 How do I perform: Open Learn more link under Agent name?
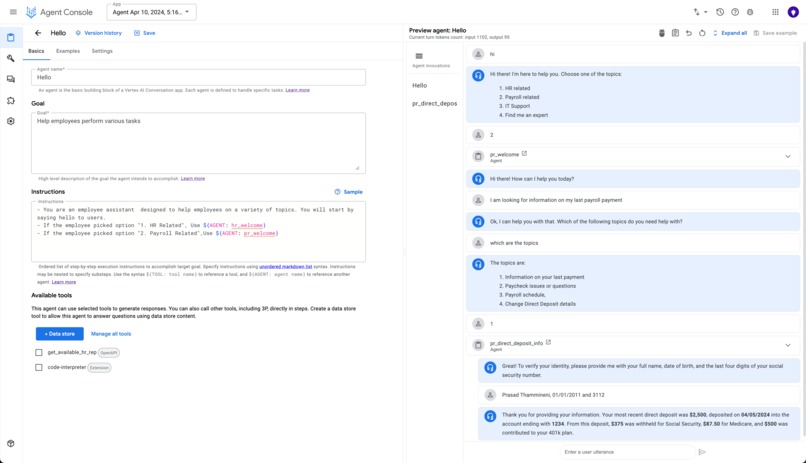click(x=298, y=90)
